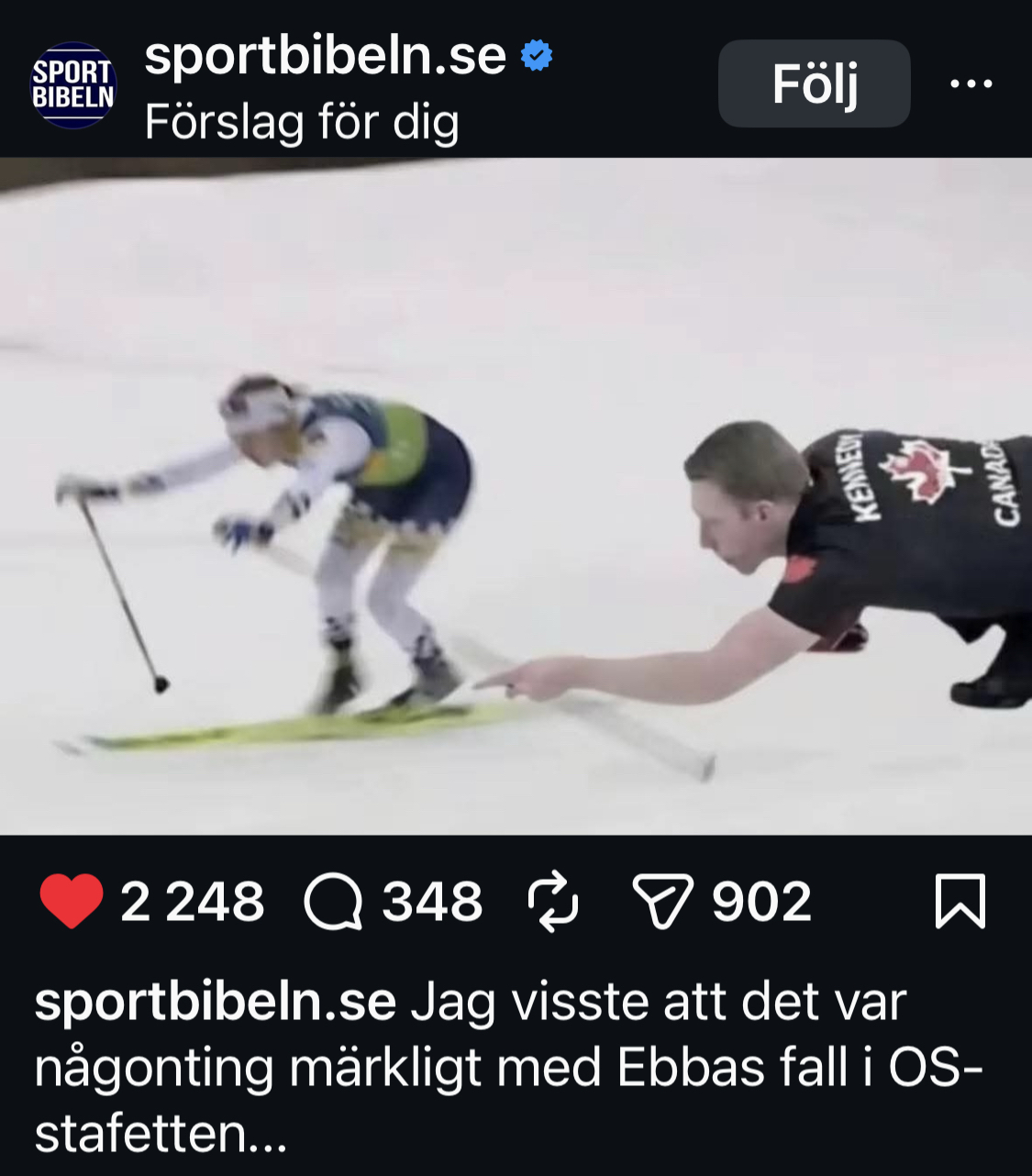Show the 348 comments count
The height and width of the screenshot is (1176, 1032).
coord(432,902)
